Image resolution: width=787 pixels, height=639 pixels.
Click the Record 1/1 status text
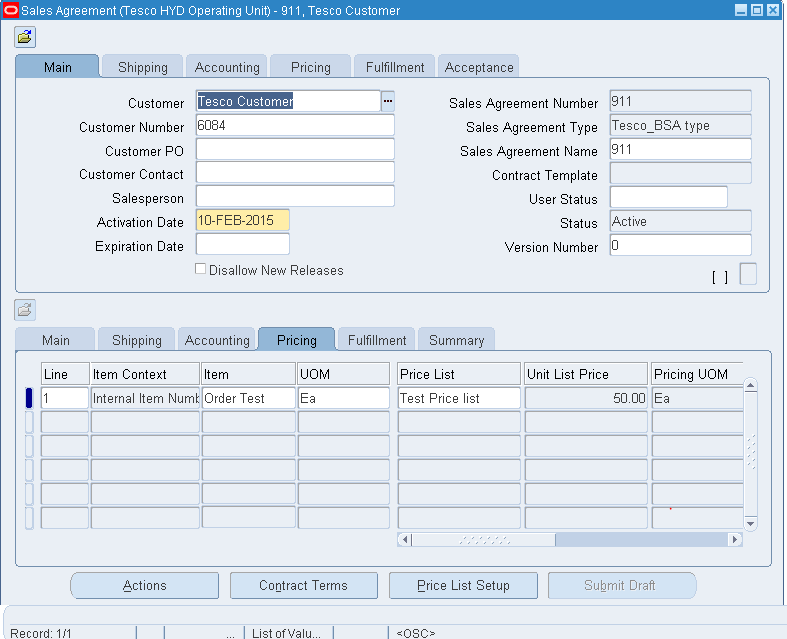41,633
